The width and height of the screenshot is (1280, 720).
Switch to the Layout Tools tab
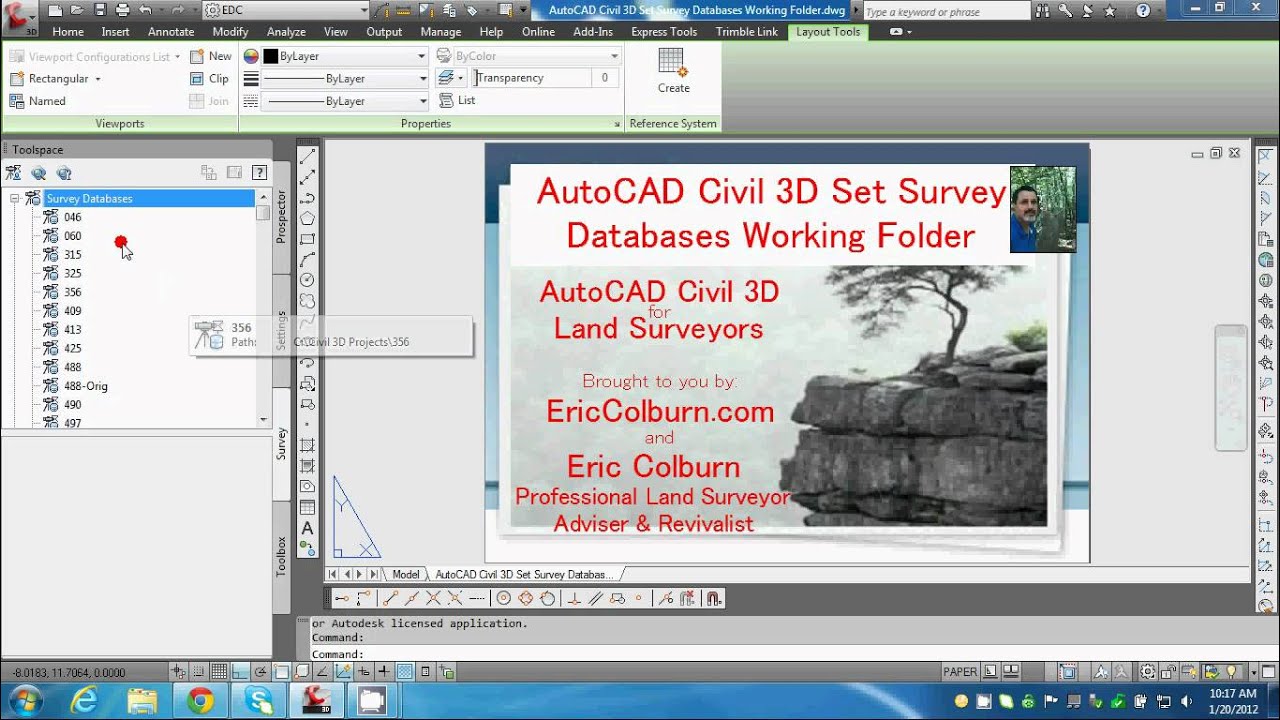[x=829, y=32]
